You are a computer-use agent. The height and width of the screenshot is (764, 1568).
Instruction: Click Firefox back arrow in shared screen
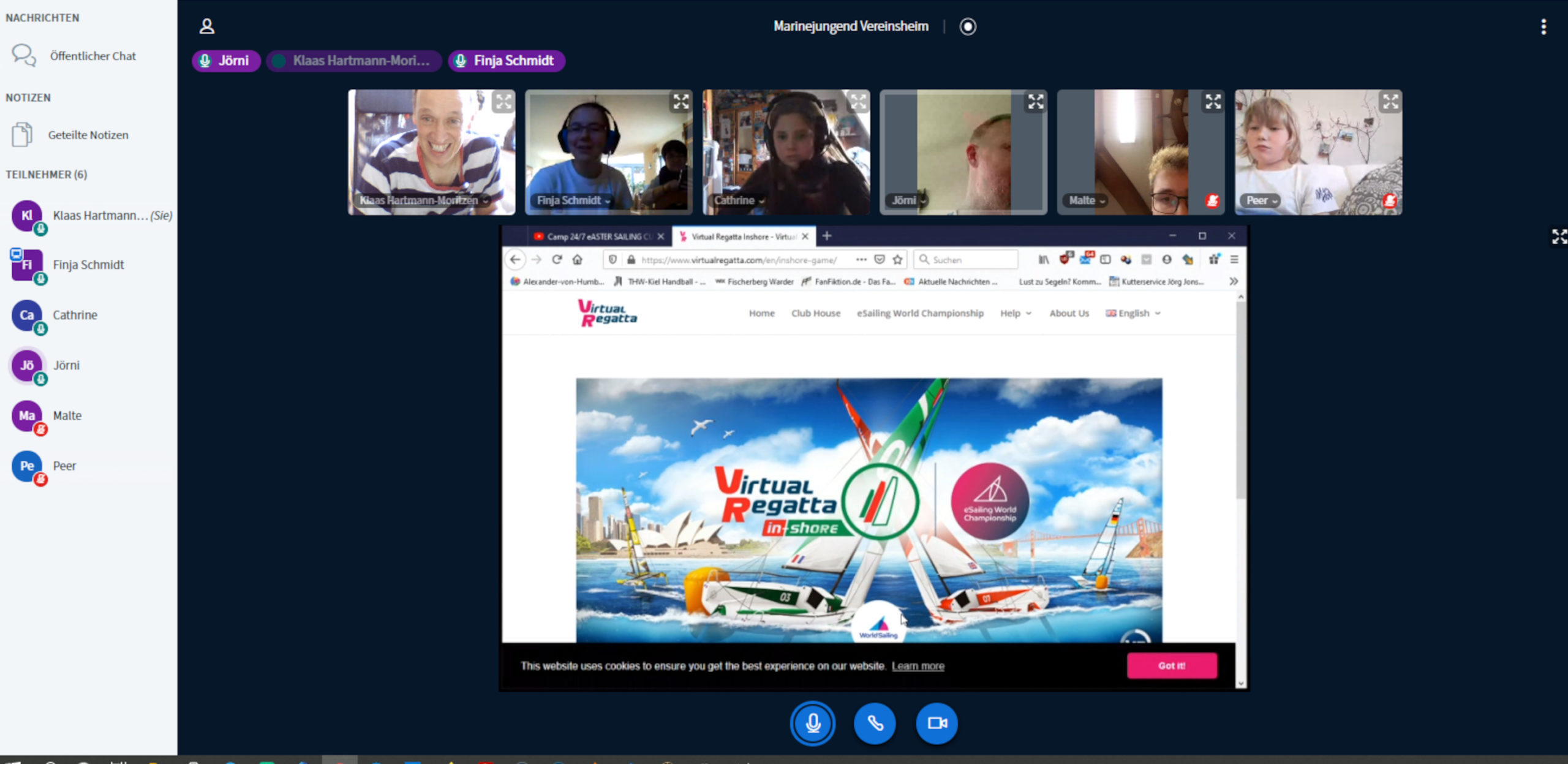click(515, 260)
